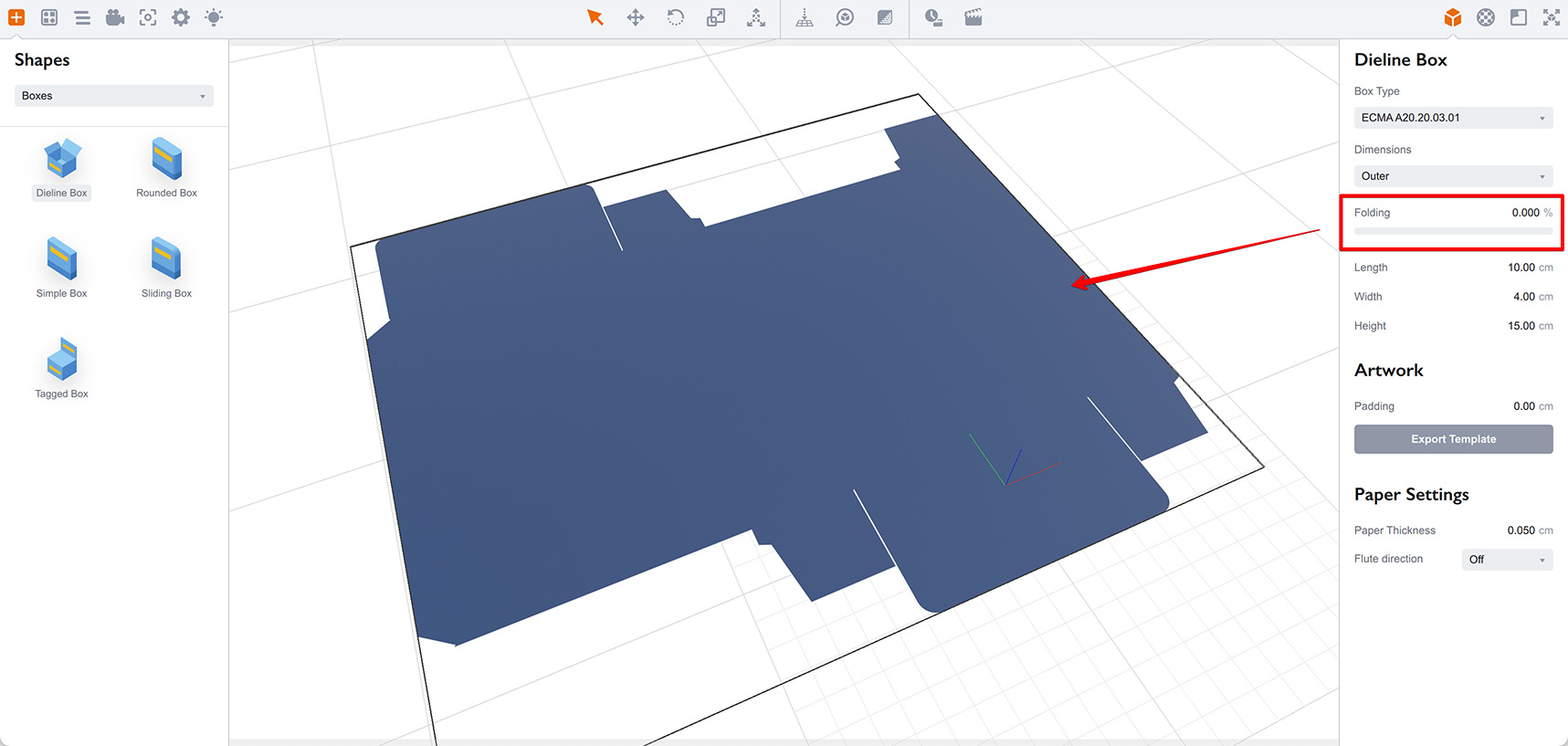The image size is (1568, 746).
Task: Click the clapperboard render animation icon
Action: (x=973, y=17)
